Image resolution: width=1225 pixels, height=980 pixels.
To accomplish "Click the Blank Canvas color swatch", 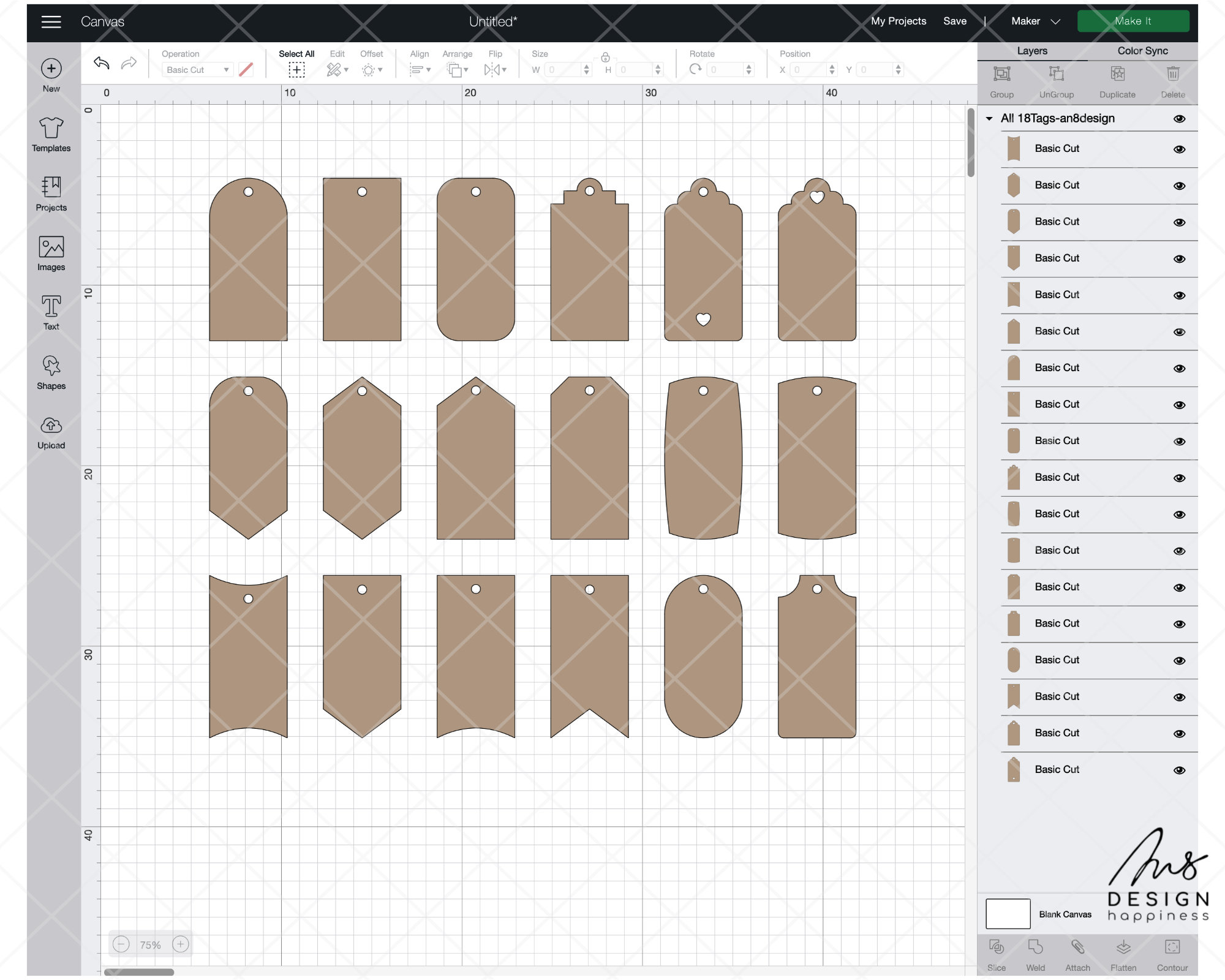I will pos(1008,914).
